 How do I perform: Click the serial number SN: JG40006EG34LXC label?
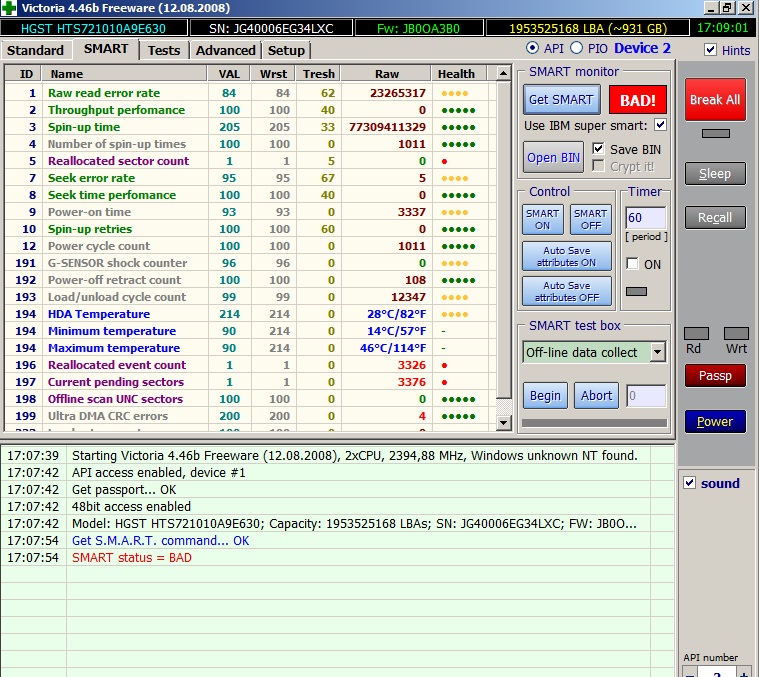271,29
